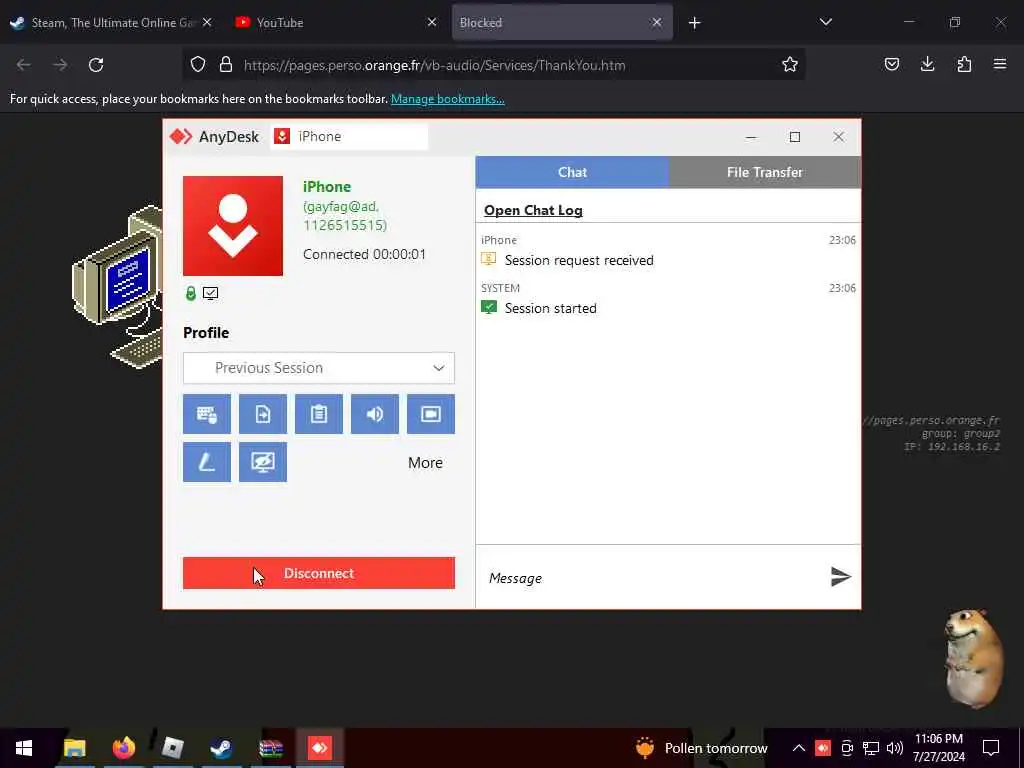Open Roblox from the taskbar

172,748
